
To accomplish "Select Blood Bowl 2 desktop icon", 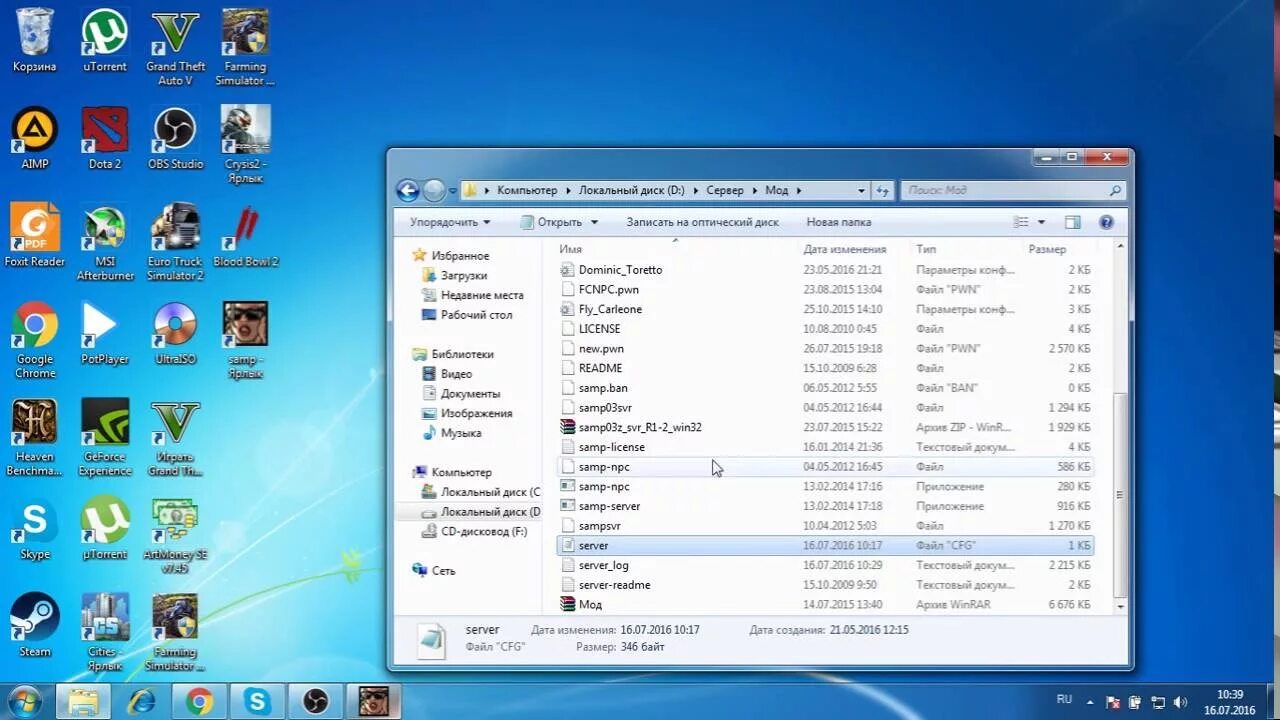I will (245, 236).
